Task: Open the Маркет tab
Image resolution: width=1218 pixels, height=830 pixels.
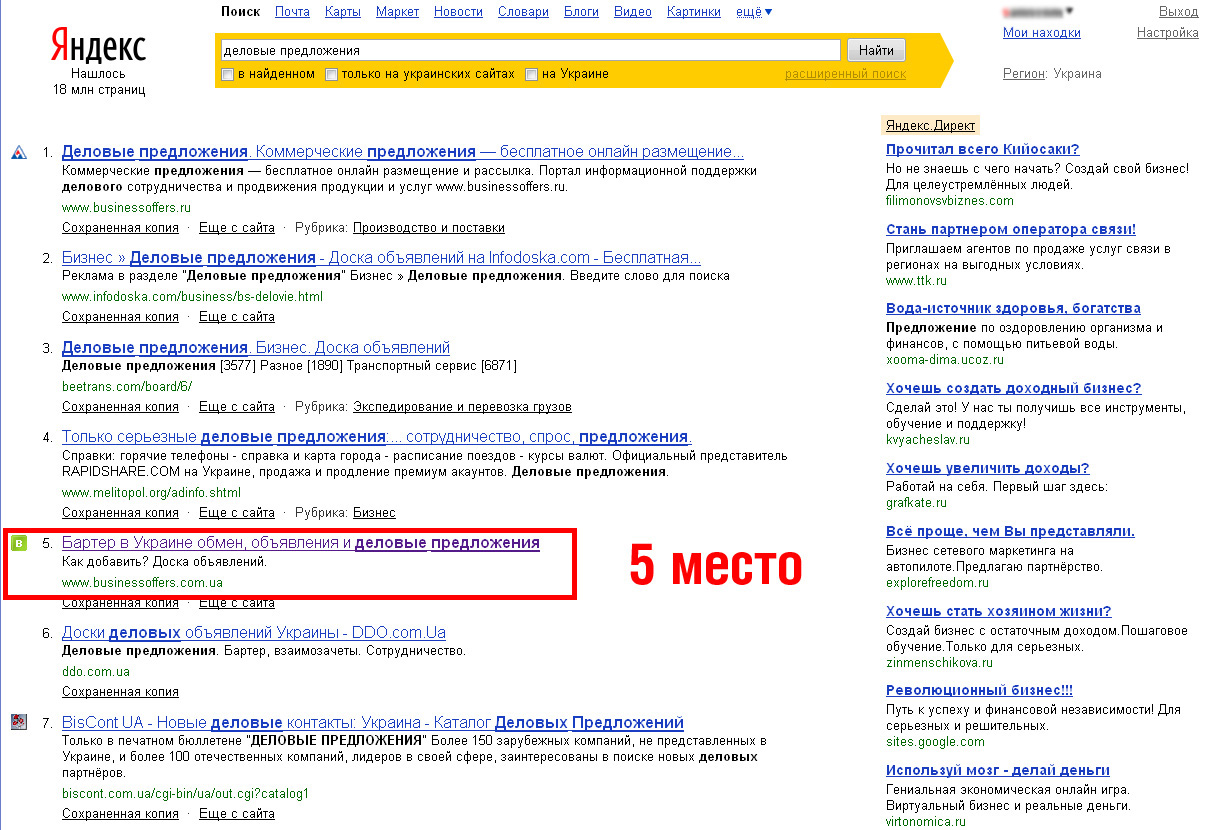Action: [x=397, y=12]
